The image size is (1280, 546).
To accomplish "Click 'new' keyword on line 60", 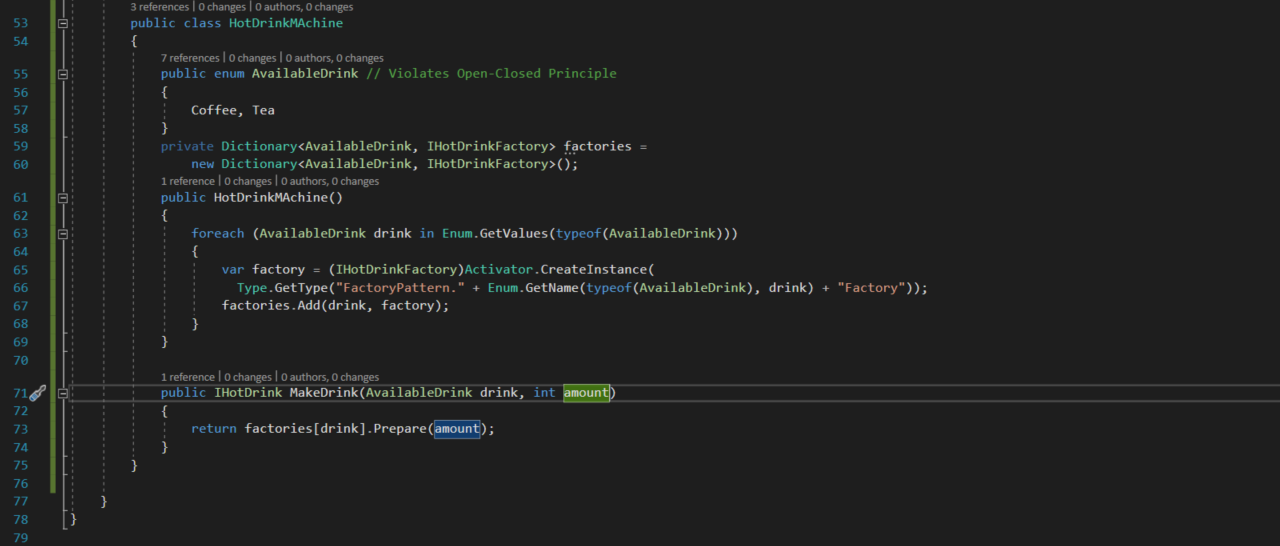I will coord(202,164).
